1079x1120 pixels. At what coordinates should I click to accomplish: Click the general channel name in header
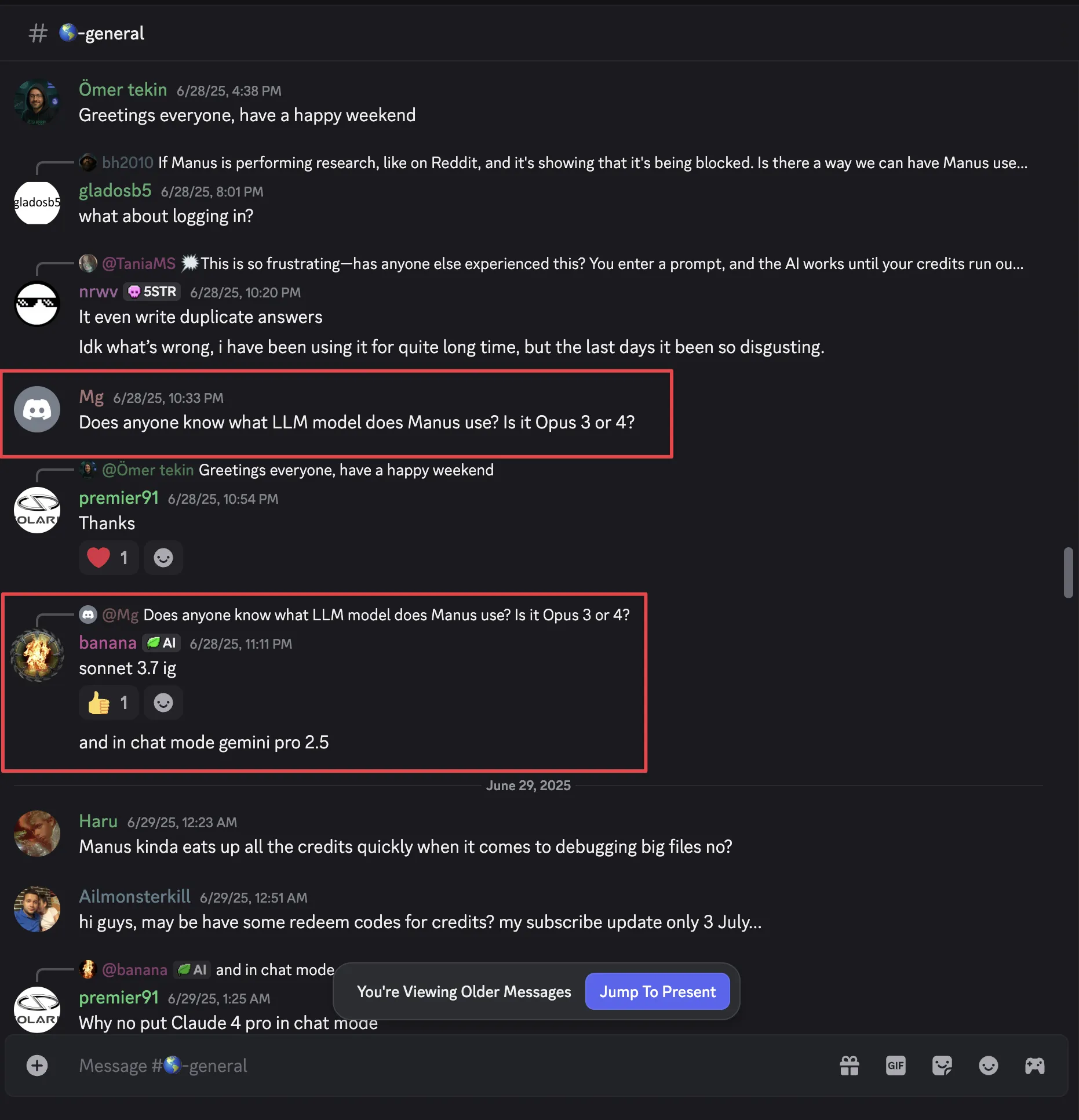[101, 33]
